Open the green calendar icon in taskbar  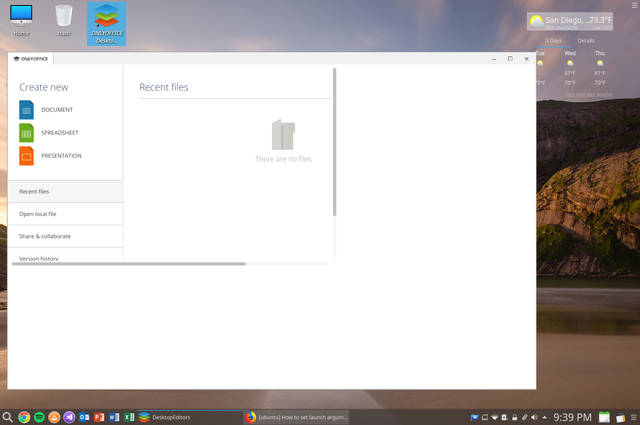604,417
